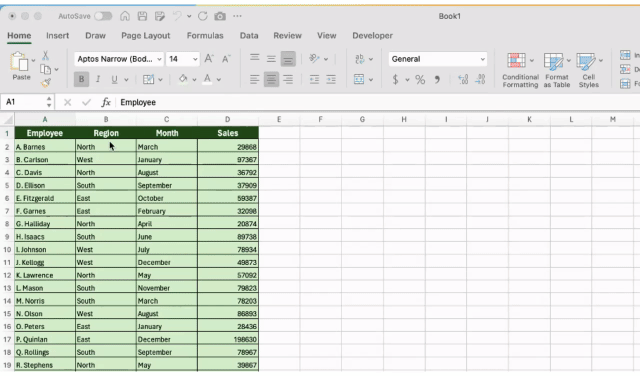Click the fx insert function button
The height and width of the screenshot is (376, 640).
(106, 102)
